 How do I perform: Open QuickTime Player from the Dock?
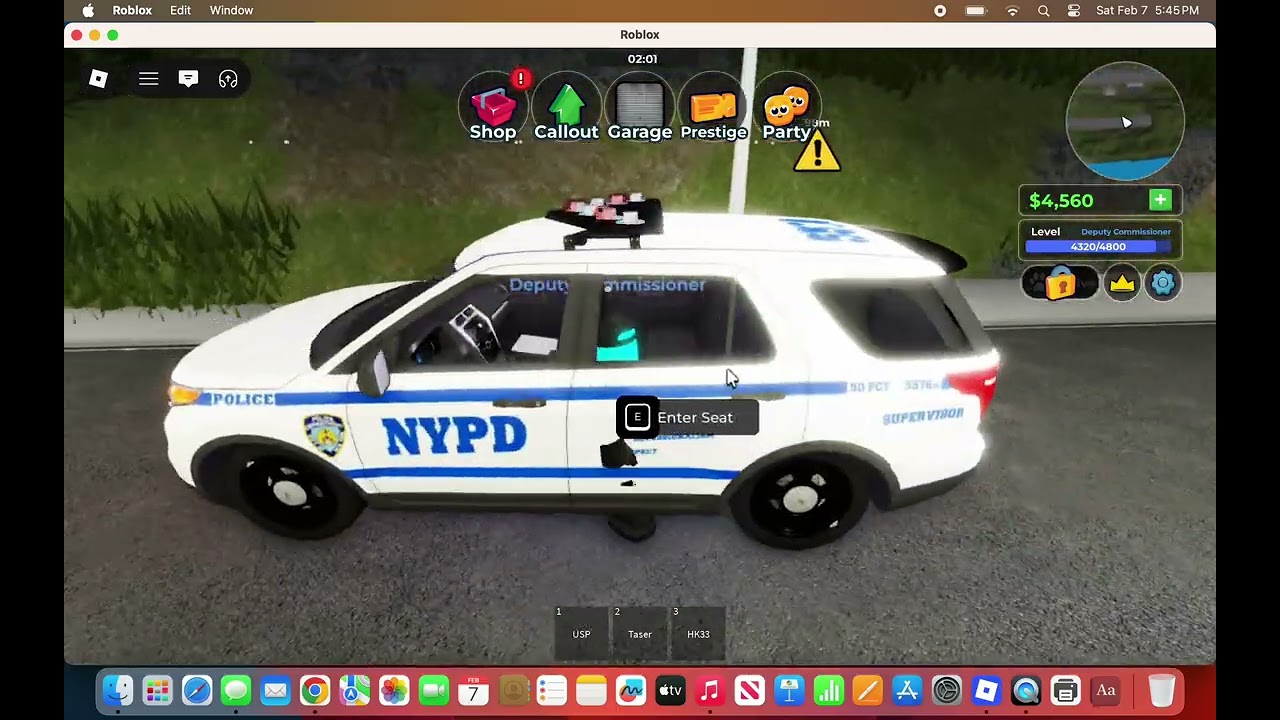coord(1026,690)
